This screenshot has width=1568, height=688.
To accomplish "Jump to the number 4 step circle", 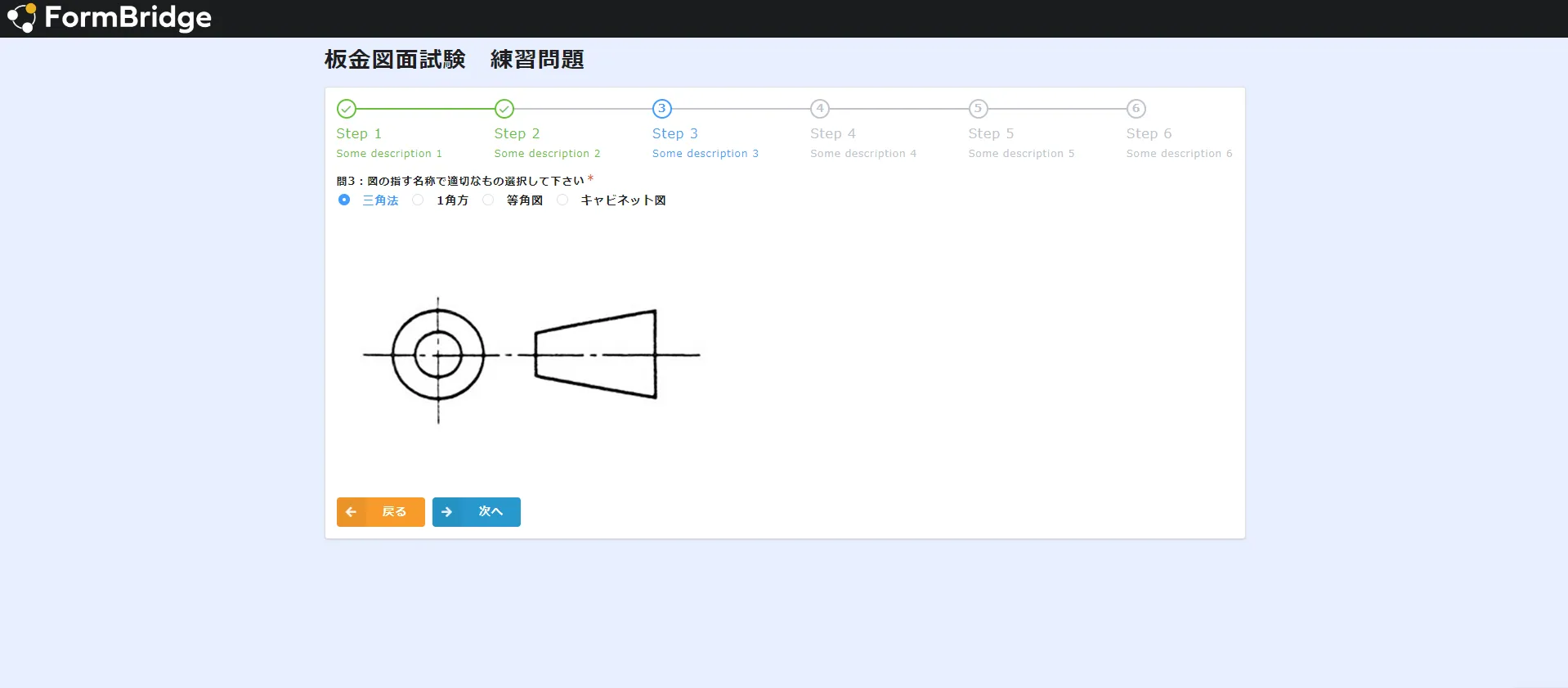I will click(820, 109).
